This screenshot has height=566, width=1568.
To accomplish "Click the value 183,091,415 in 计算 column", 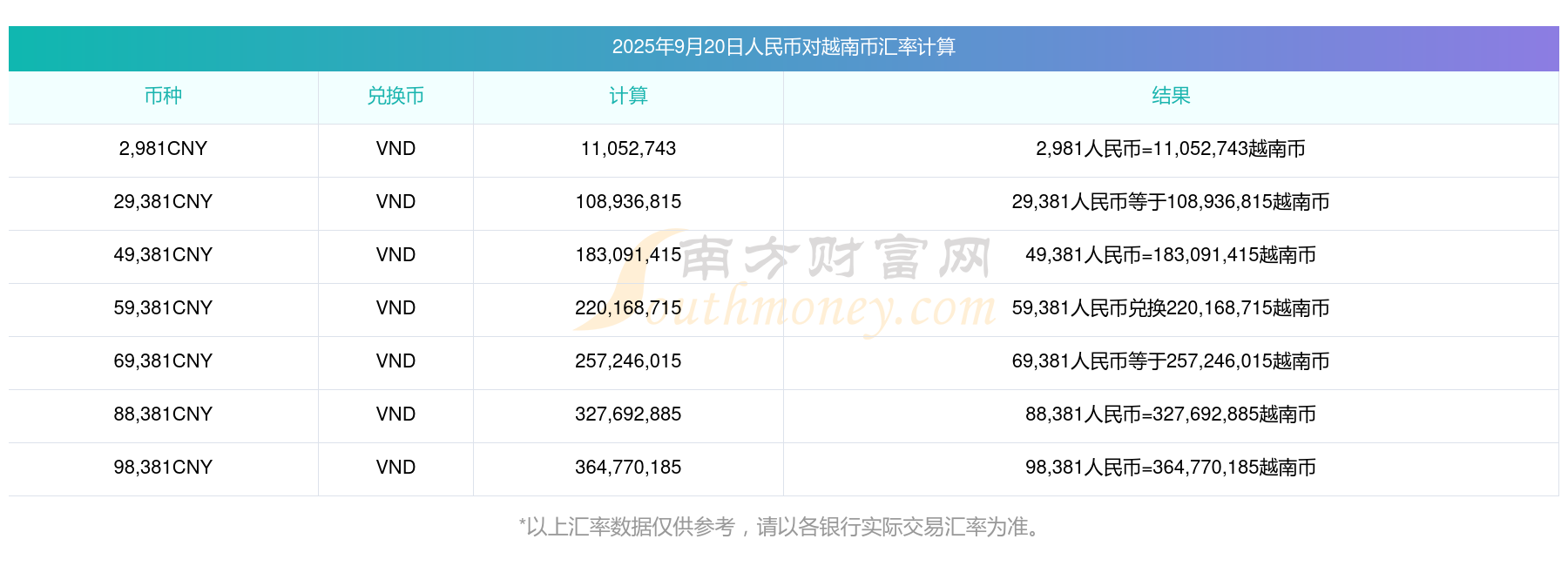I will [x=628, y=255].
